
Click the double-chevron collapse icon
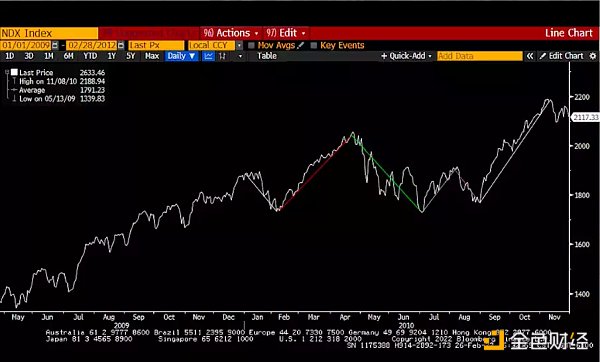530,56
